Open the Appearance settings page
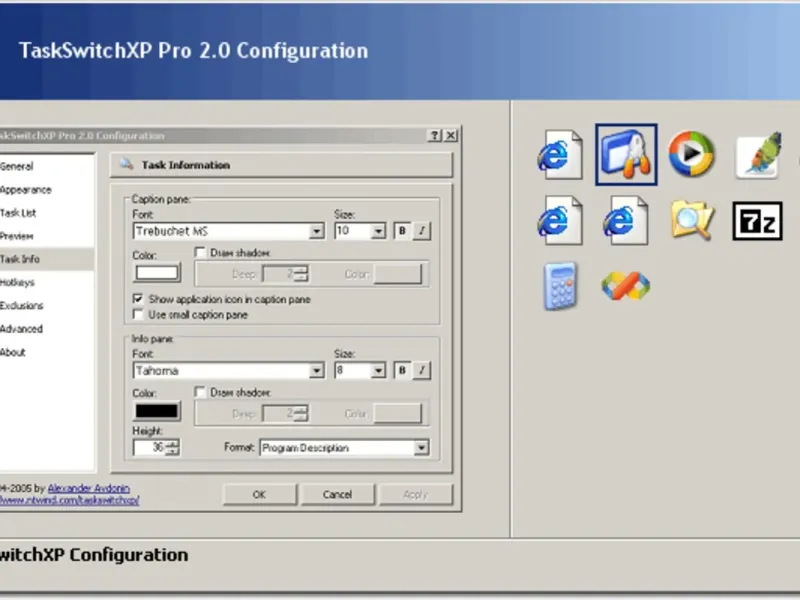The height and width of the screenshot is (600, 800). pyautogui.click(x=26, y=190)
